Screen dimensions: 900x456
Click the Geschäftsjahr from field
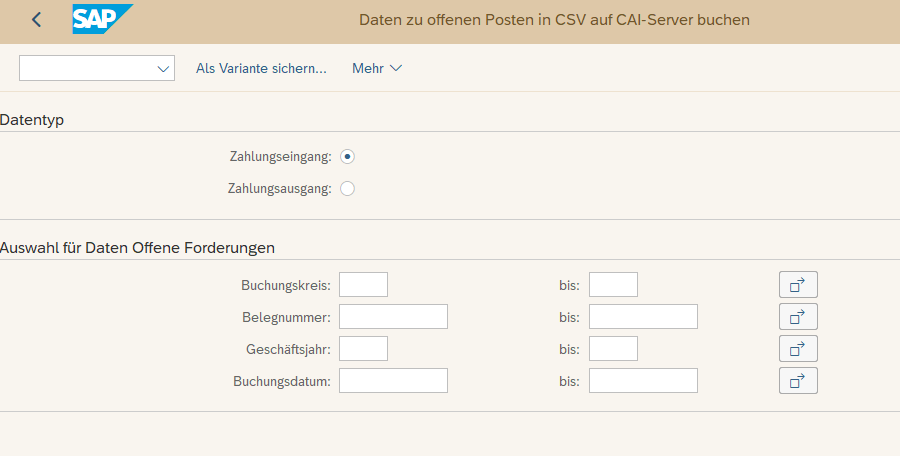tap(363, 349)
